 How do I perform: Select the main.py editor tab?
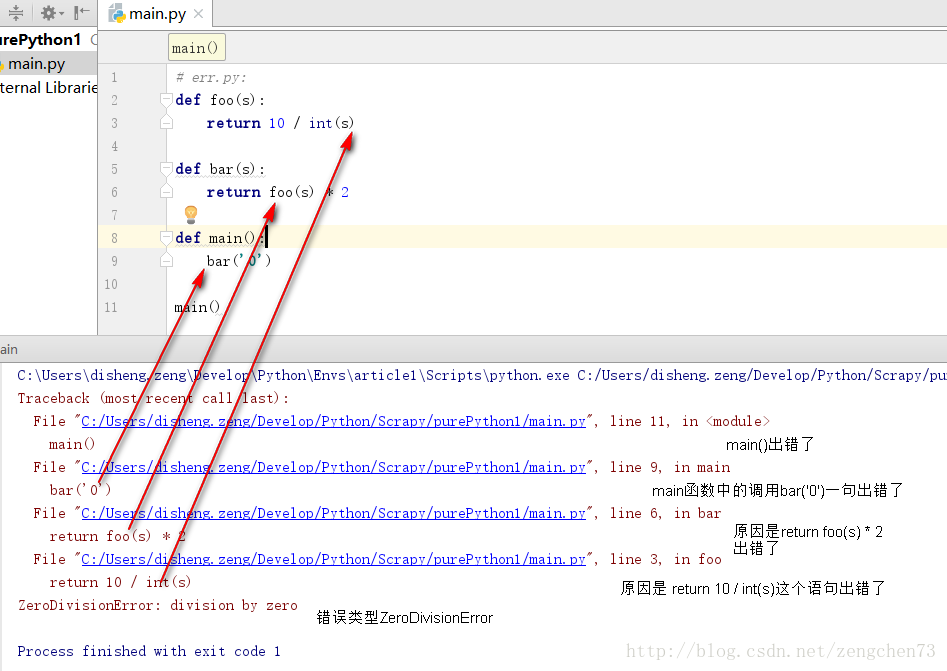(156, 13)
